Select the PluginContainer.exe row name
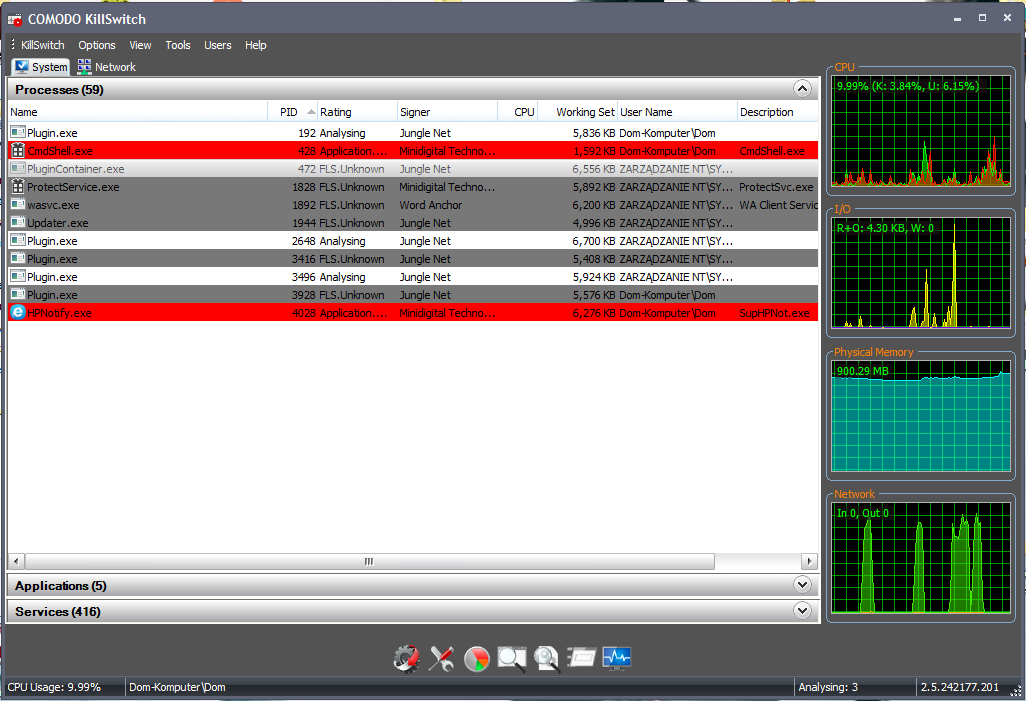The height and width of the screenshot is (701, 1026). pyautogui.click(x=75, y=169)
